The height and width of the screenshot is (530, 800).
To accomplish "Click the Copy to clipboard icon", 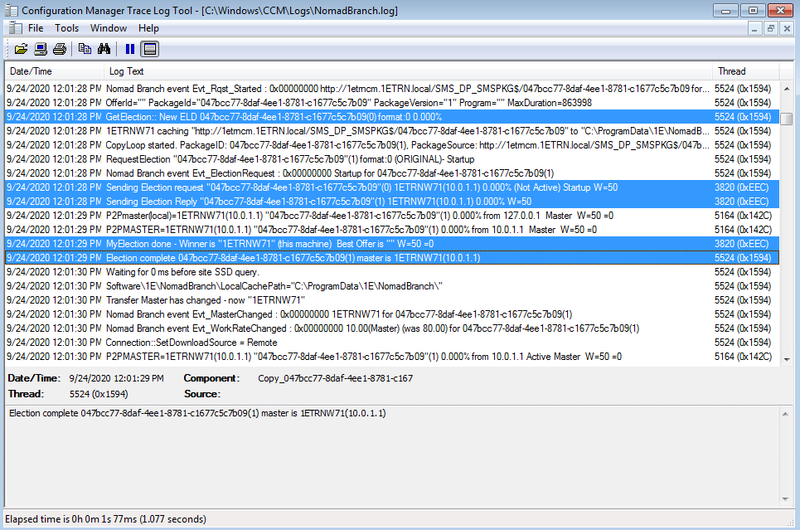I will click(x=84, y=48).
